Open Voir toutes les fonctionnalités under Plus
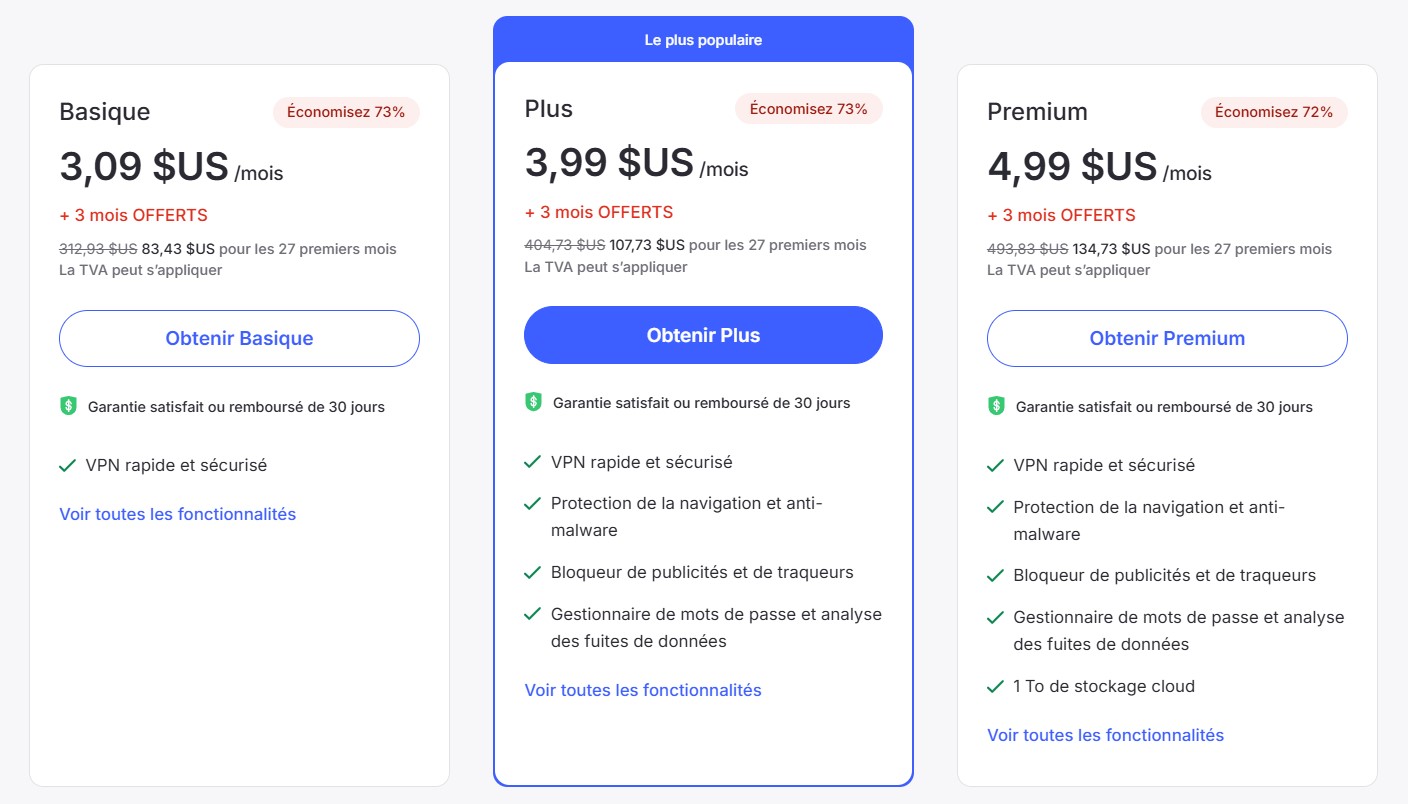The width and height of the screenshot is (1408, 804). point(643,690)
